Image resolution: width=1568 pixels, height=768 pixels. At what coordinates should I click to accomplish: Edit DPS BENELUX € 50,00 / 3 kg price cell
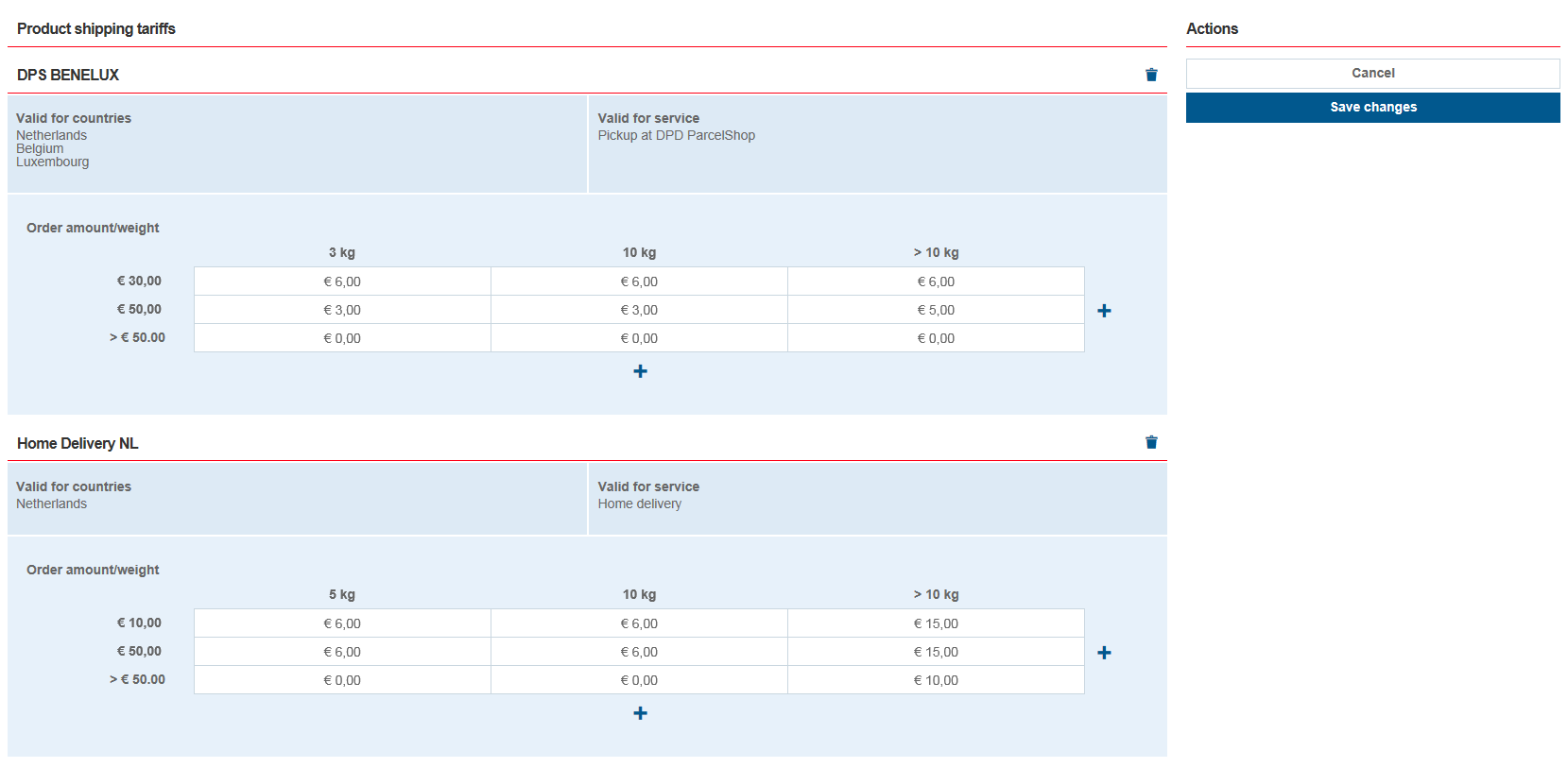pyautogui.click(x=342, y=310)
